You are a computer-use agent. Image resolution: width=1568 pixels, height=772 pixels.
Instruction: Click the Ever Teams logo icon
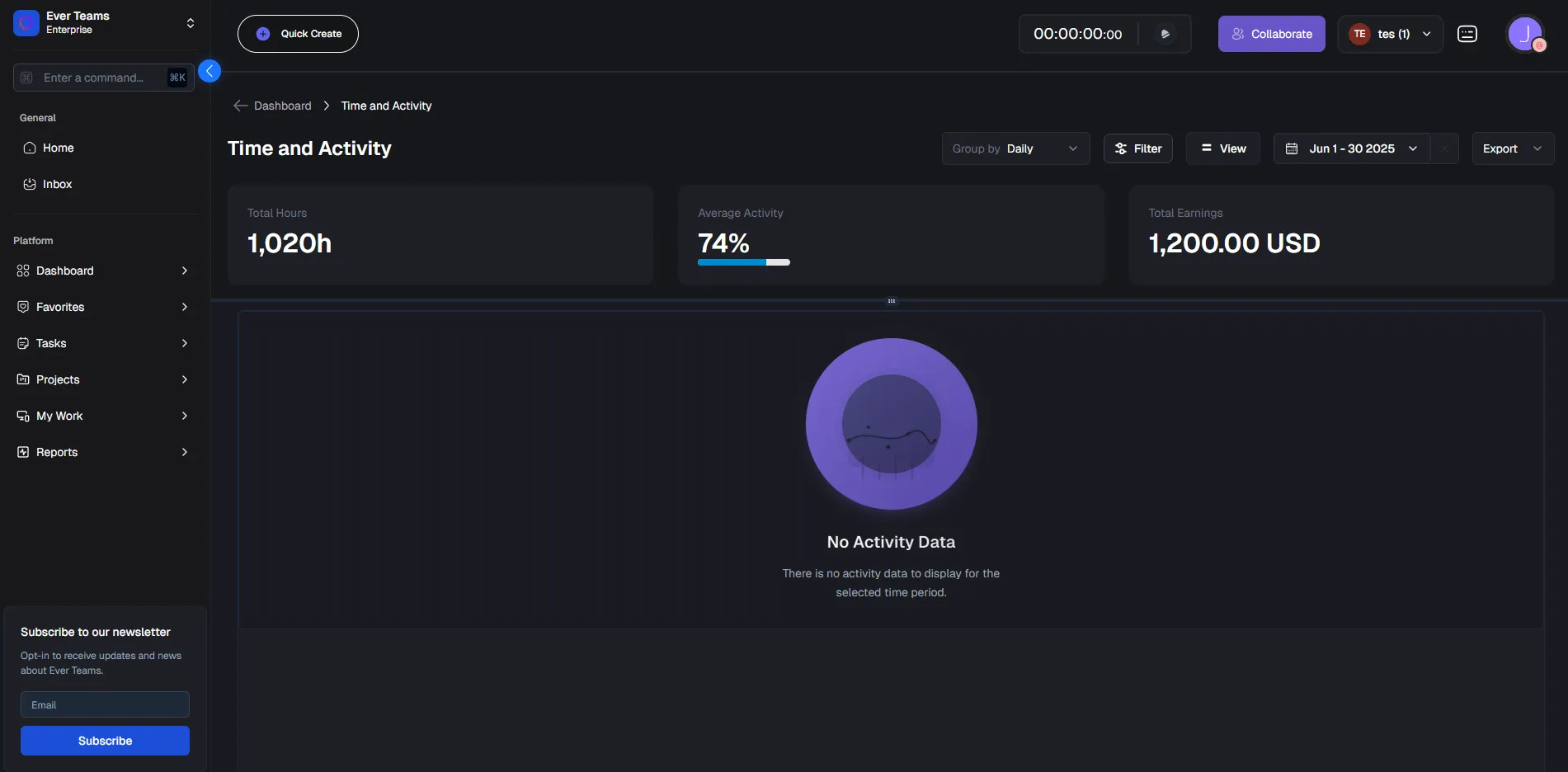[26, 23]
